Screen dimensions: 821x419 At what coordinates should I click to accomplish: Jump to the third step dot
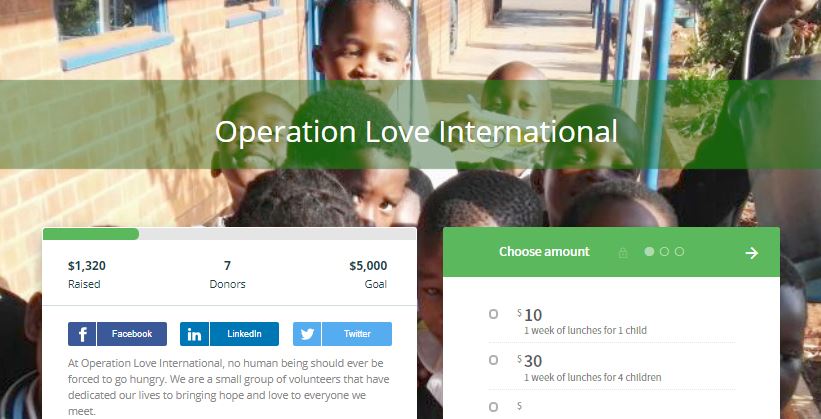(679, 251)
